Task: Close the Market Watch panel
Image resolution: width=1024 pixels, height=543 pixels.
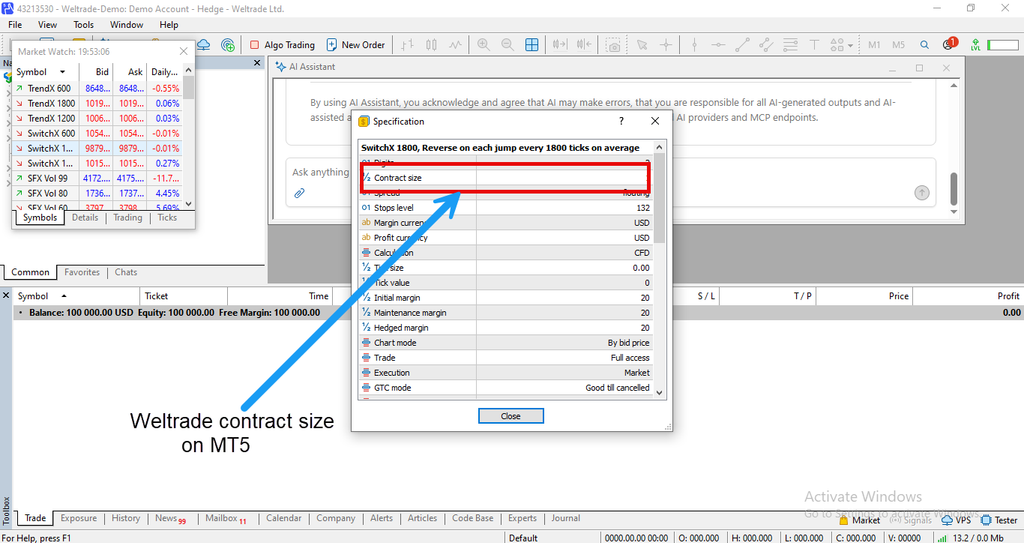Action: pos(184,51)
